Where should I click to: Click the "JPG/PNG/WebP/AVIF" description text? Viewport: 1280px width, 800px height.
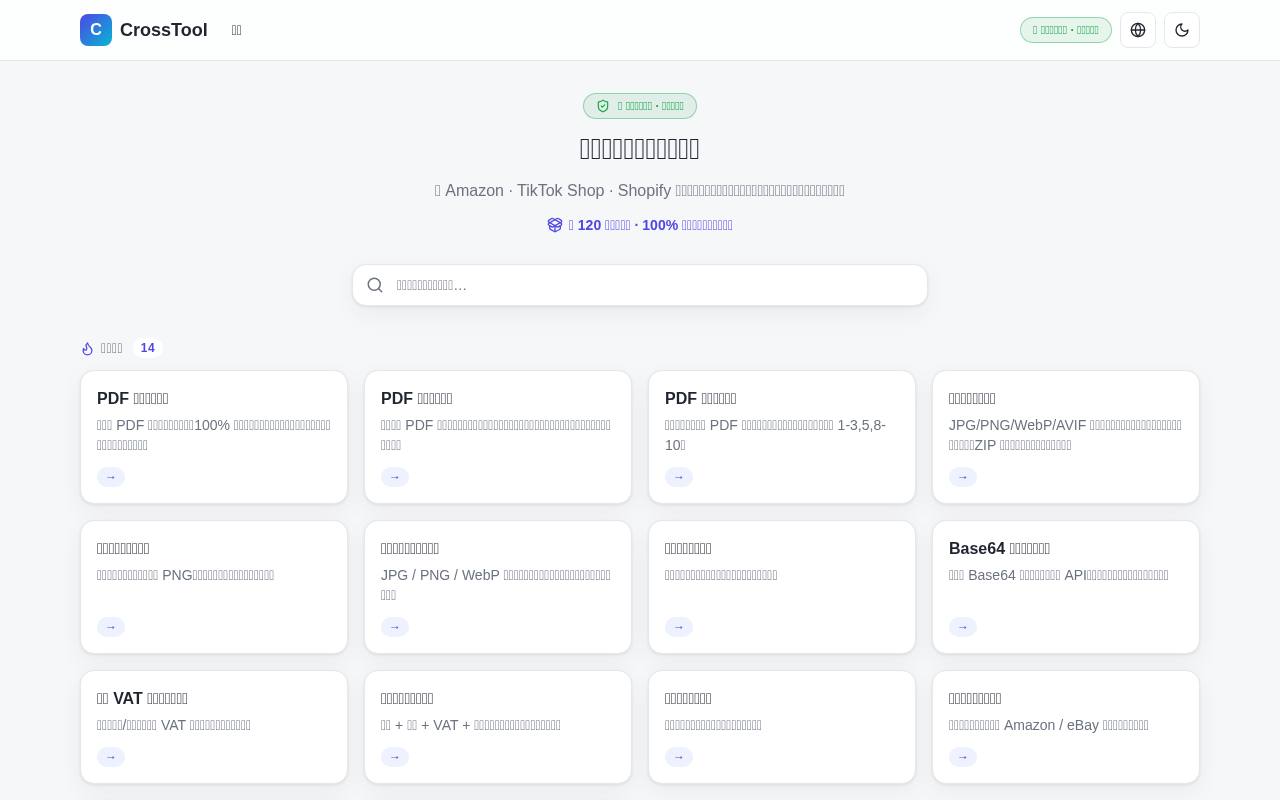point(1065,435)
